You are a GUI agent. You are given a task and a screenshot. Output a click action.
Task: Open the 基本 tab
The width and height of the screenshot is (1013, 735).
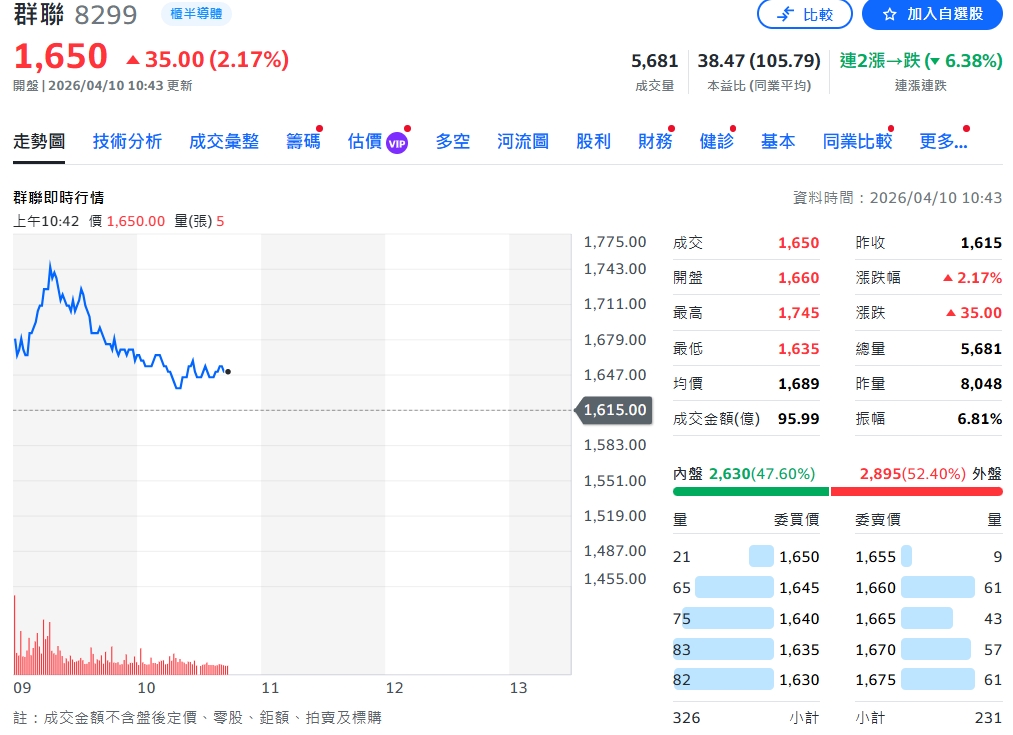[x=778, y=141]
